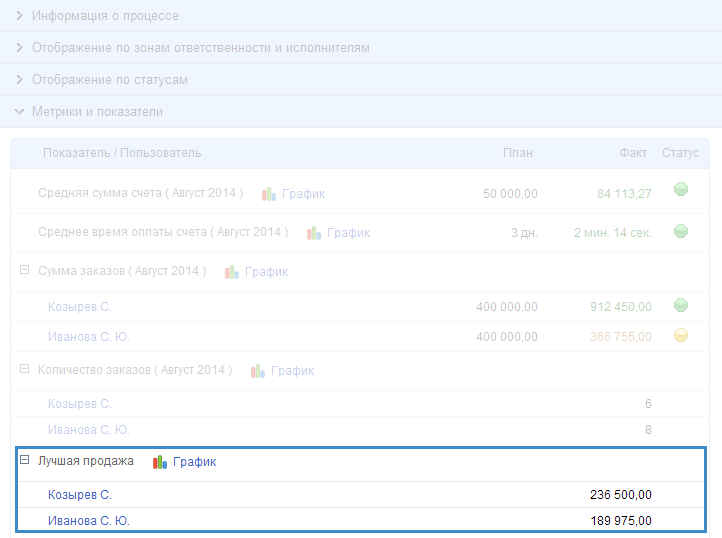Viewport: 722px width, 538px height.
Task: Select plan value 50 000,00
Action: [x=510, y=194]
